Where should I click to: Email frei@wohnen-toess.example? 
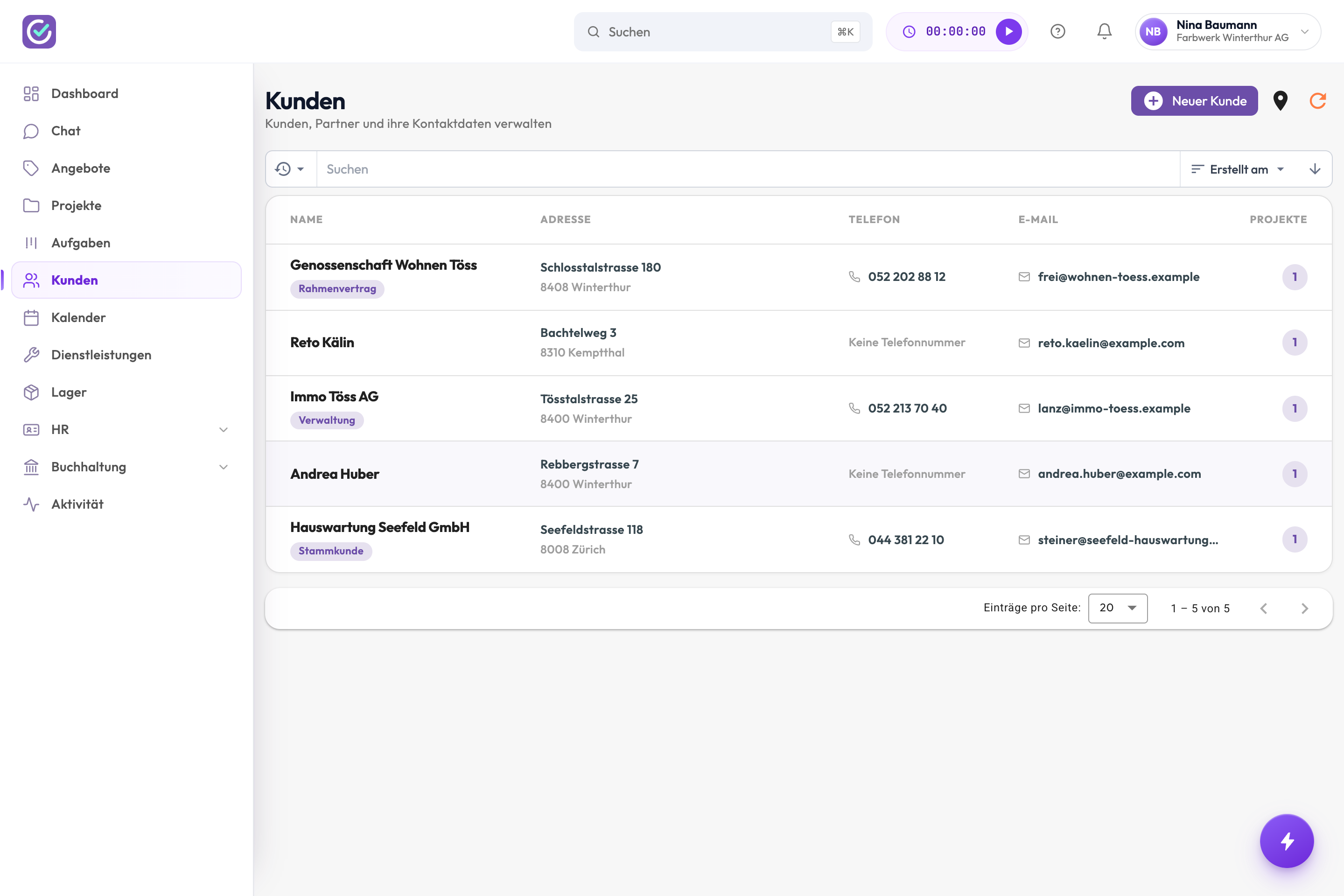(1118, 277)
